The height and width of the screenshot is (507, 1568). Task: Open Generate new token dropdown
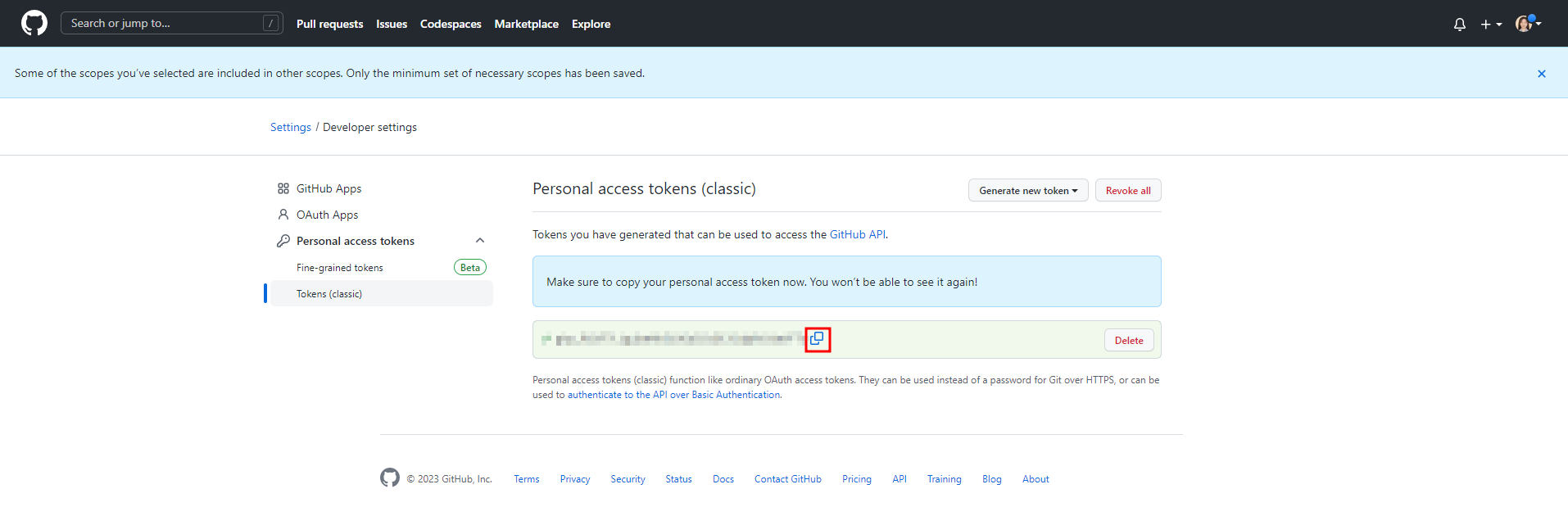point(1028,190)
